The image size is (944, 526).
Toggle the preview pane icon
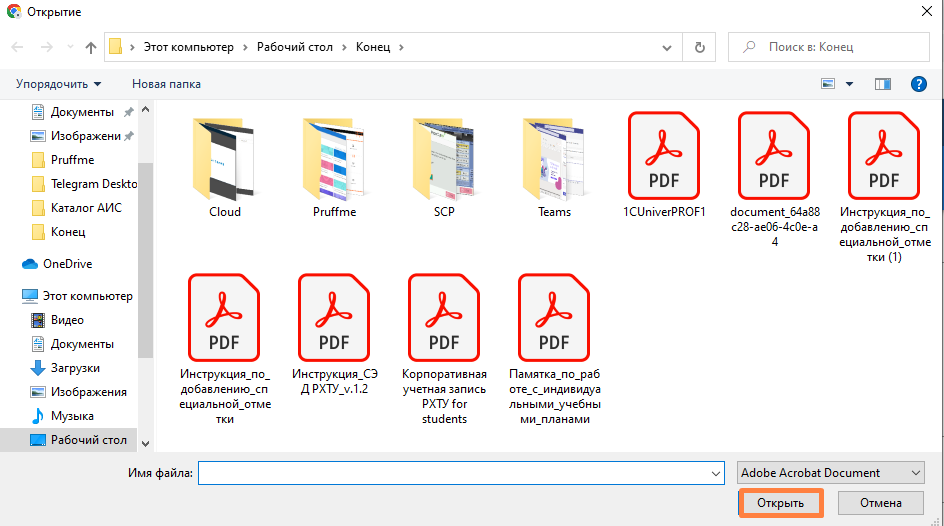click(x=882, y=84)
